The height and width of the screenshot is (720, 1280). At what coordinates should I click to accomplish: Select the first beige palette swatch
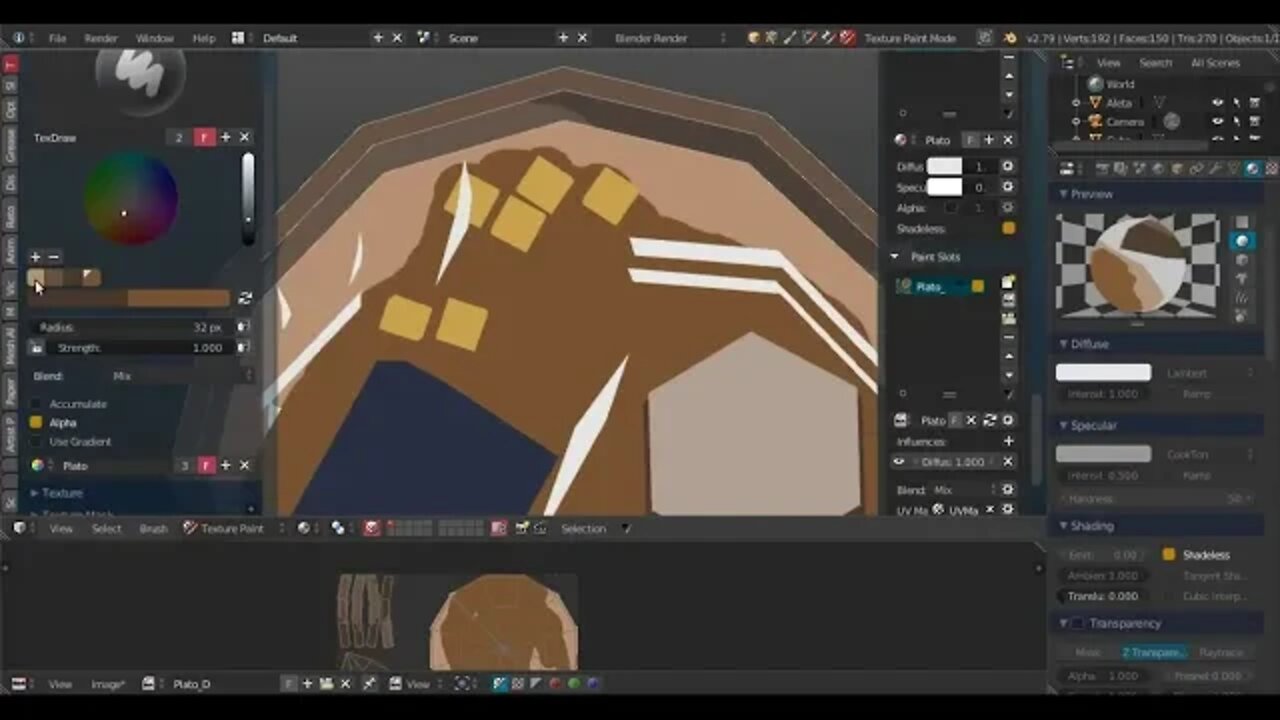coord(36,277)
